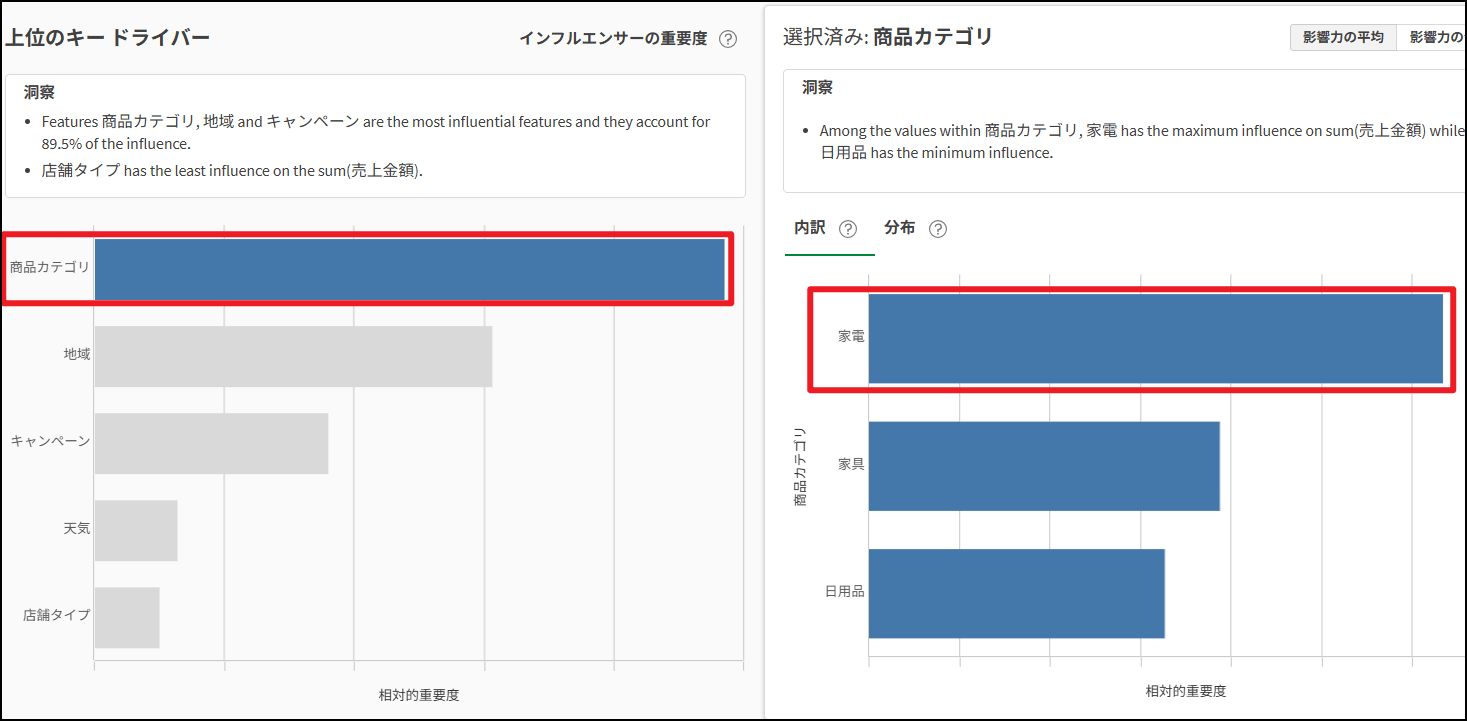Open the 分布 tab
This screenshot has height=721, width=1467.
coord(899,228)
